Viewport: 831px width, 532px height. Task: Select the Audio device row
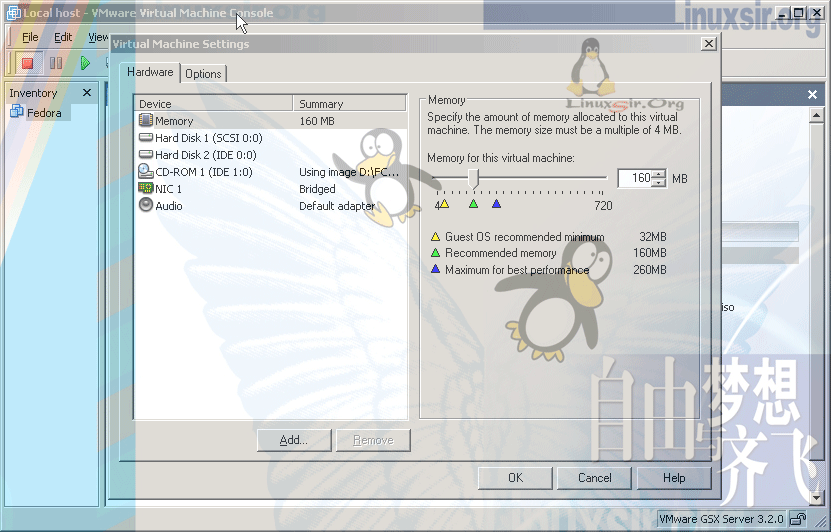coord(271,206)
